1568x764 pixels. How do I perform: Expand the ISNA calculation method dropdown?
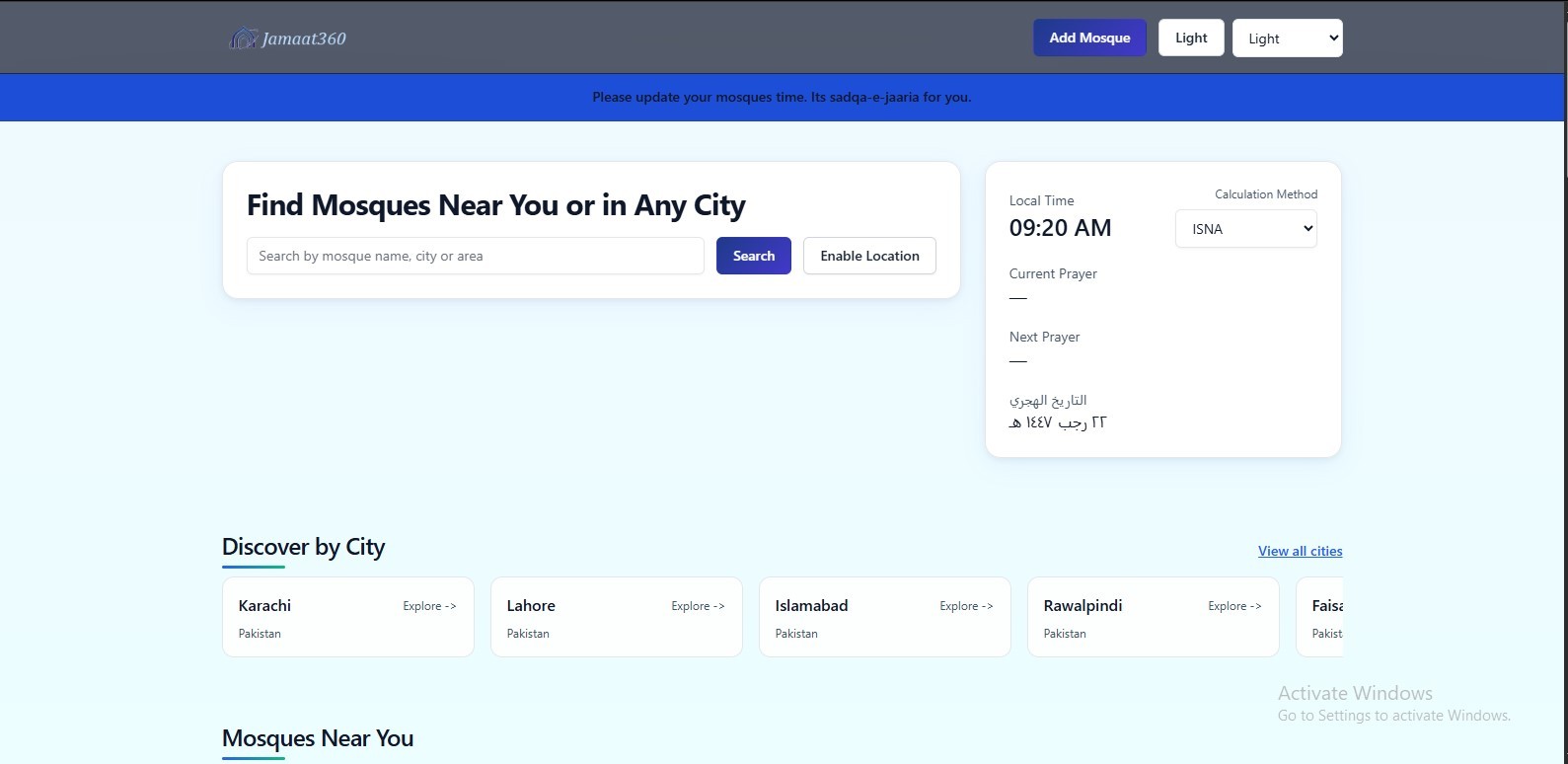[1245, 229]
